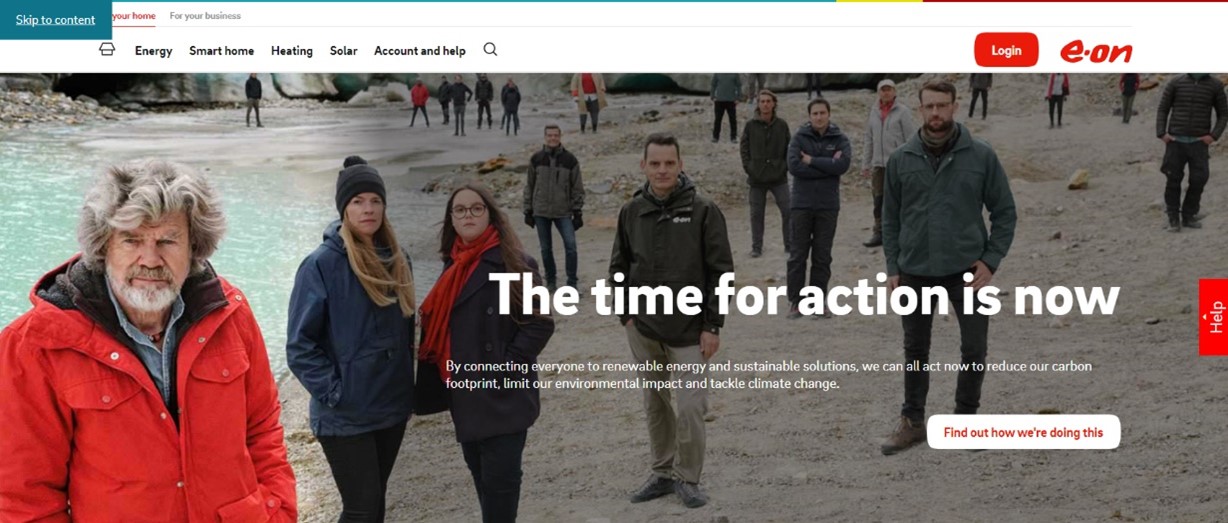Open search with the magnifying glass icon
The width and height of the screenshot is (1228, 523).
(490, 49)
